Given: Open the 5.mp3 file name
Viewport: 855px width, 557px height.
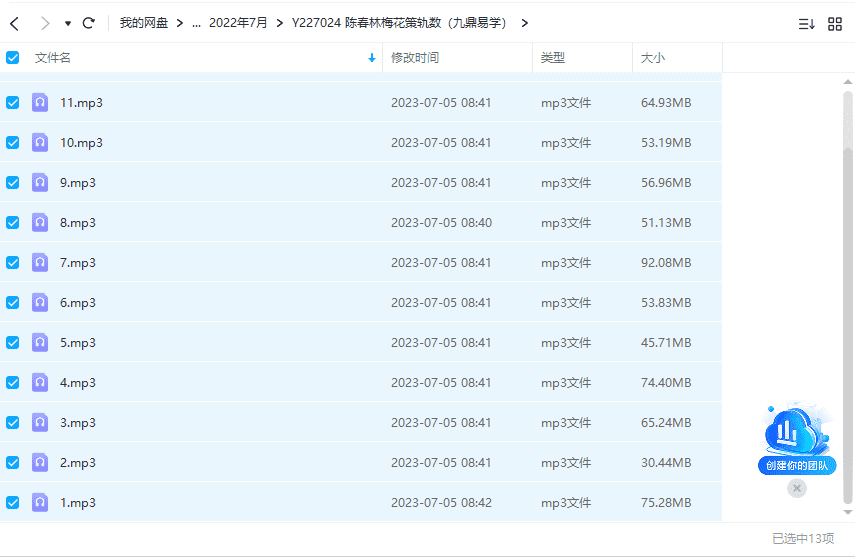Looking at the screenshot, I should 78,342.
